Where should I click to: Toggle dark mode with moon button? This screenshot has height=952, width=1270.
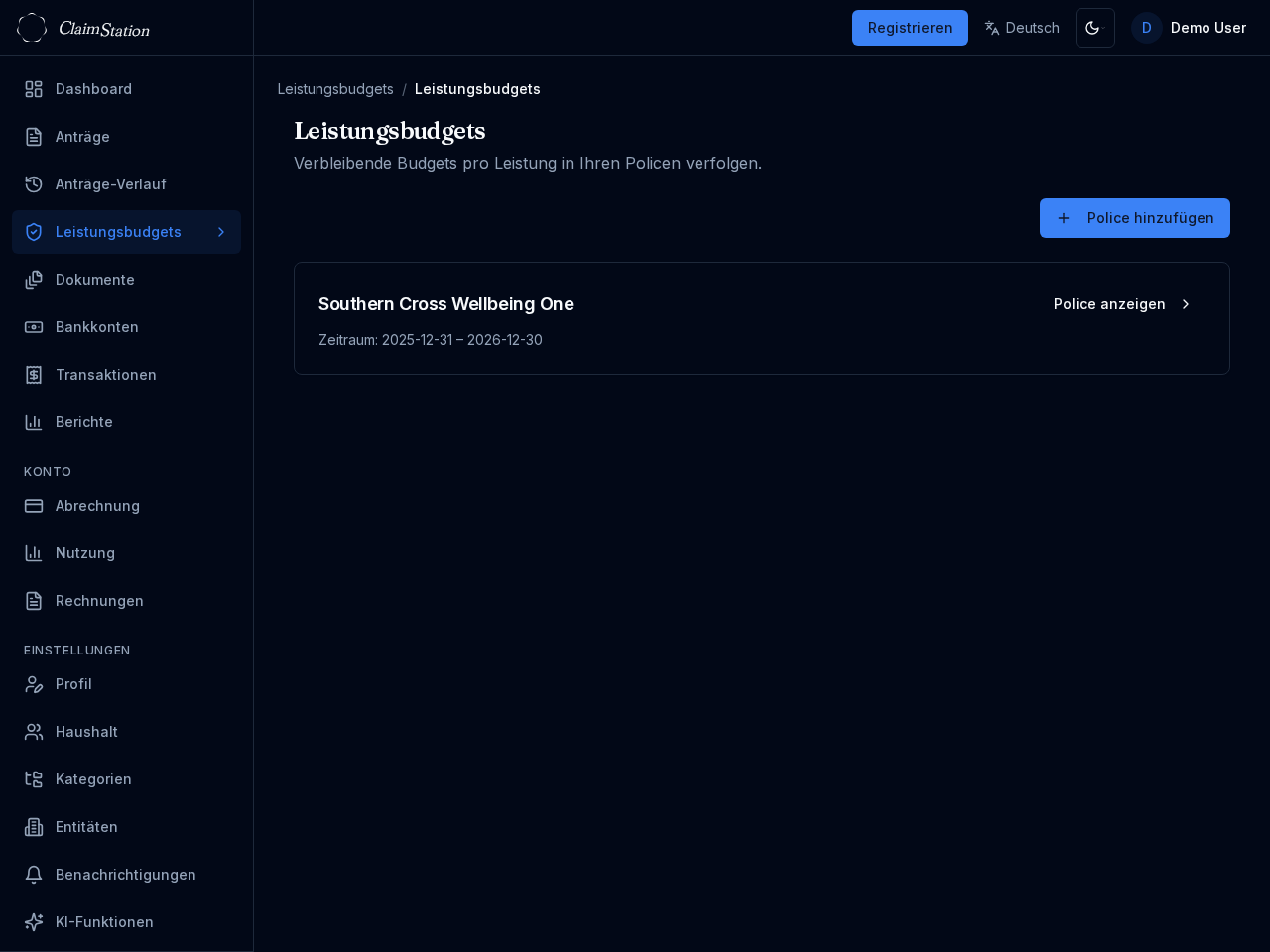pos(1094,28)
